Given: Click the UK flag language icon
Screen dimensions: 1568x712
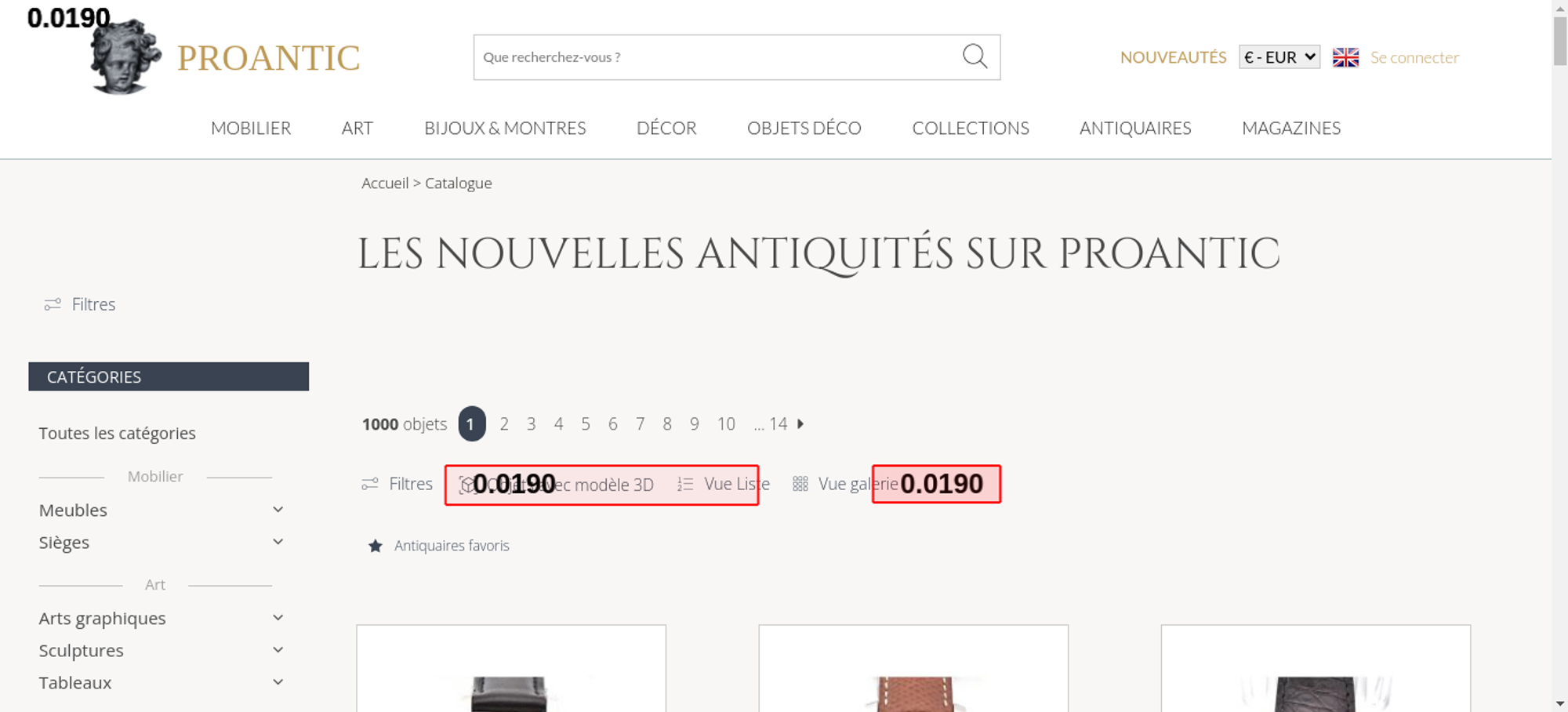Looking at the screenshot, I should (x=1345, y=57).
